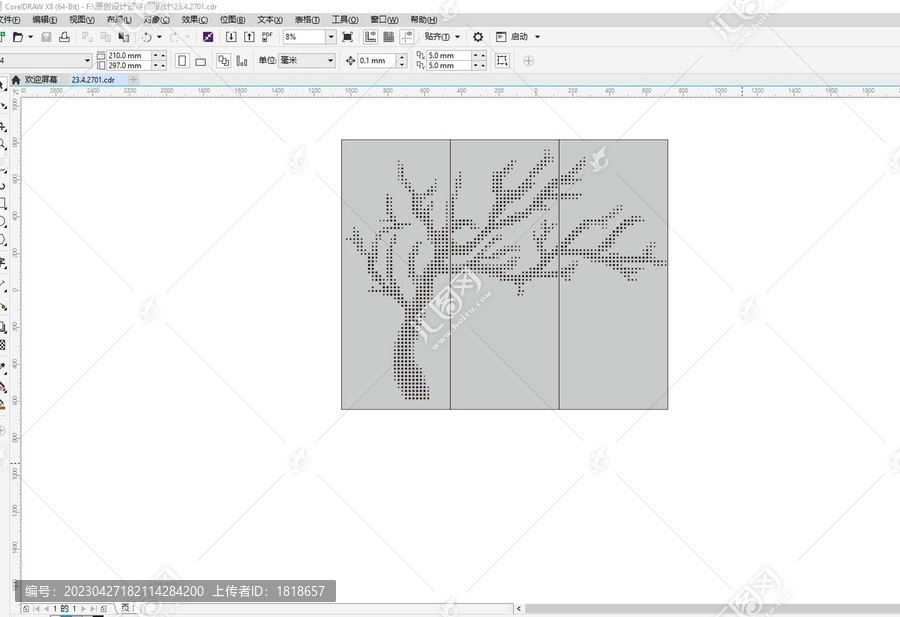Apply page layout to all pages
The image size is (900, 617).
coord(223,61)
